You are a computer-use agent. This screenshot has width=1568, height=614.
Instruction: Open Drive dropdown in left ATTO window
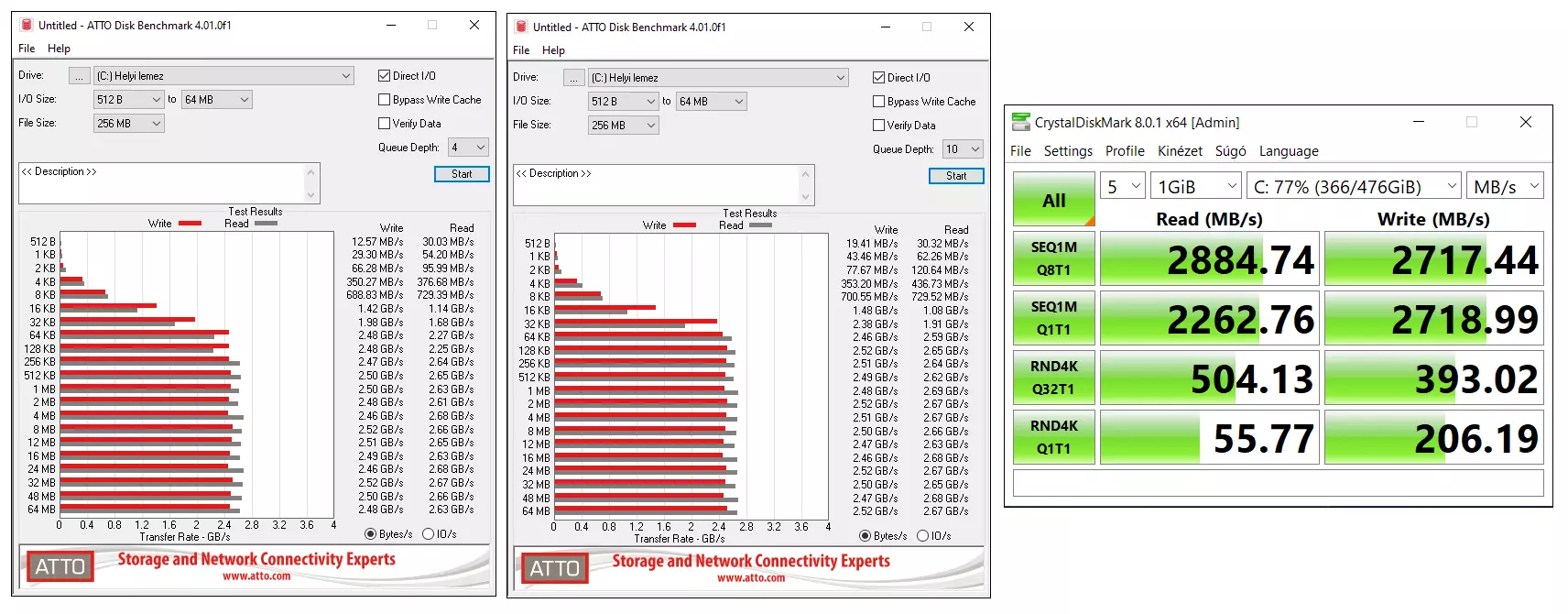pyautogui.click(x=223, y=76)
